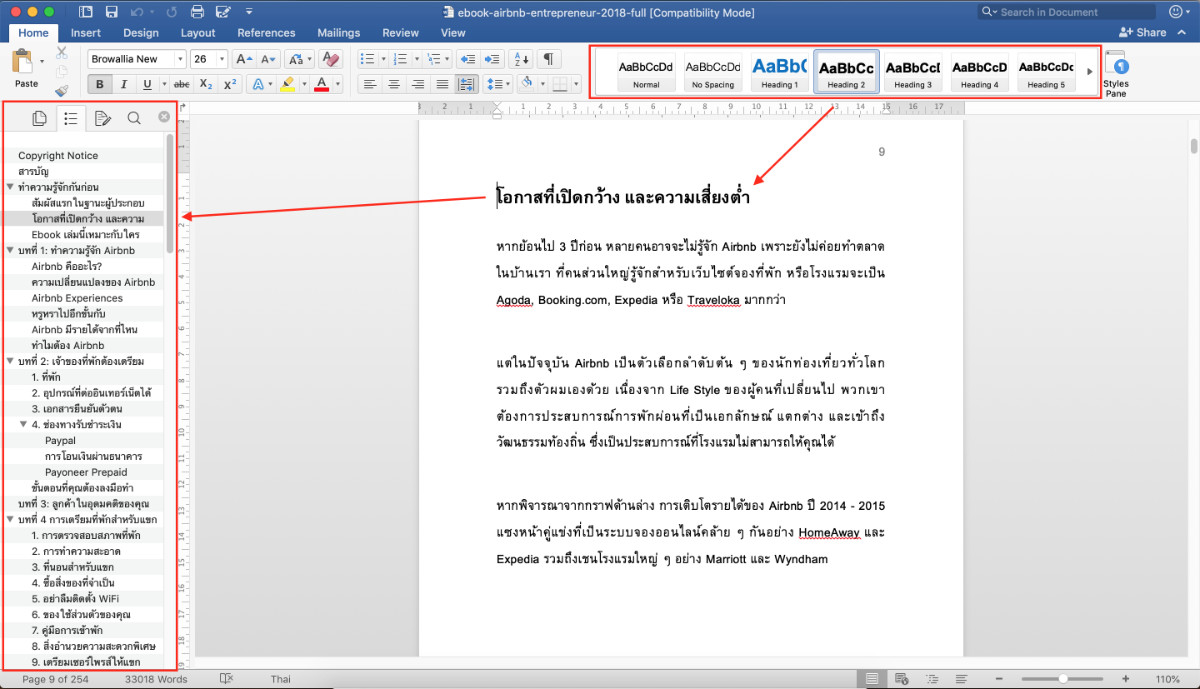Align text to the left

(370, 84)
